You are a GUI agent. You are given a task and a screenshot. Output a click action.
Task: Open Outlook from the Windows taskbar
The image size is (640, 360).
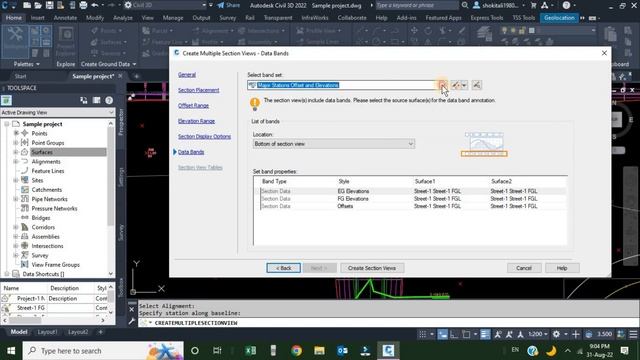(x=342, y=351)
